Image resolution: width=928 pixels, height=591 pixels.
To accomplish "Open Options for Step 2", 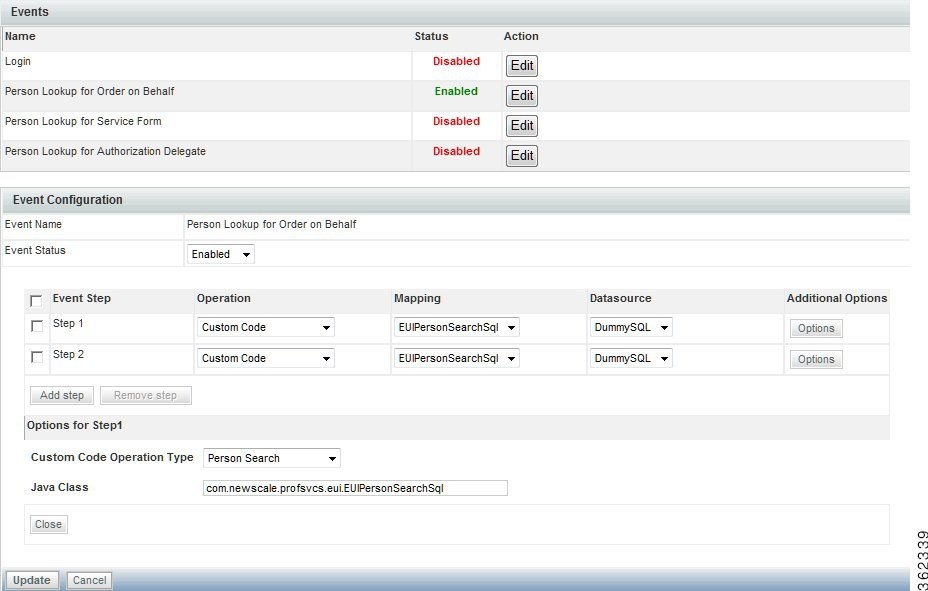I will pyautogui.click(x=815, y=358).
